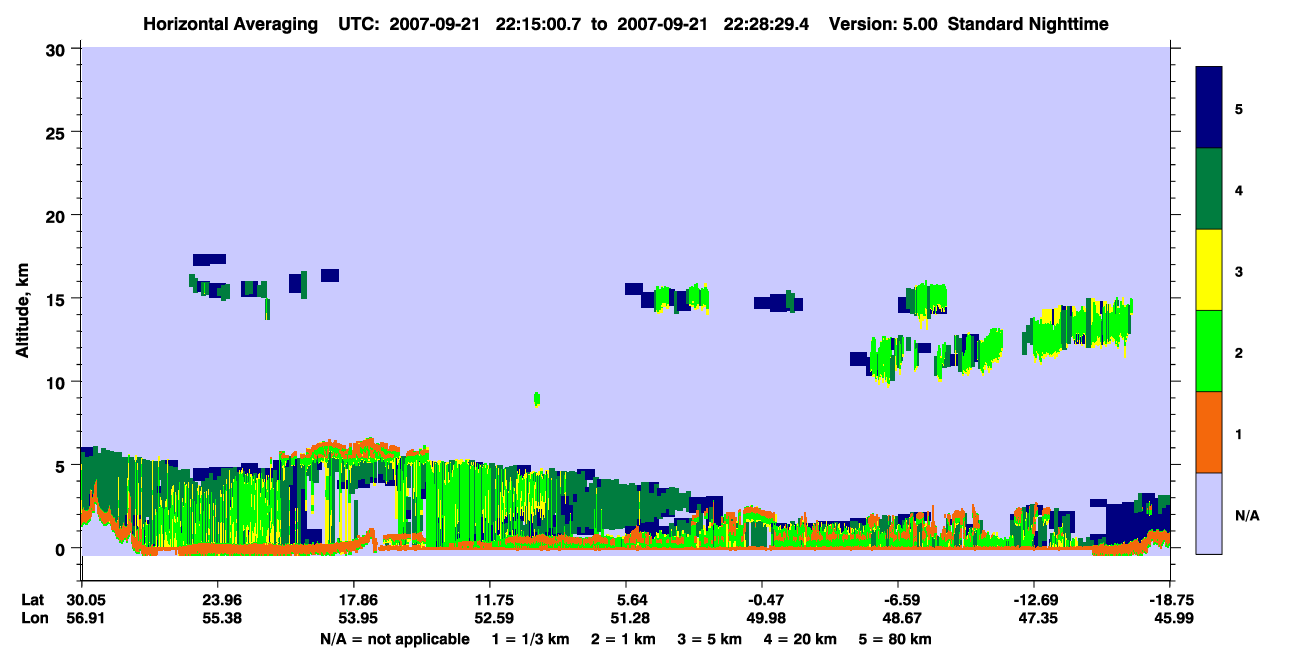Click the yellow color bar segment labeled 3
This screenshot has height=667, width=1300.
pyautogui.click(x=1209, y=270)
